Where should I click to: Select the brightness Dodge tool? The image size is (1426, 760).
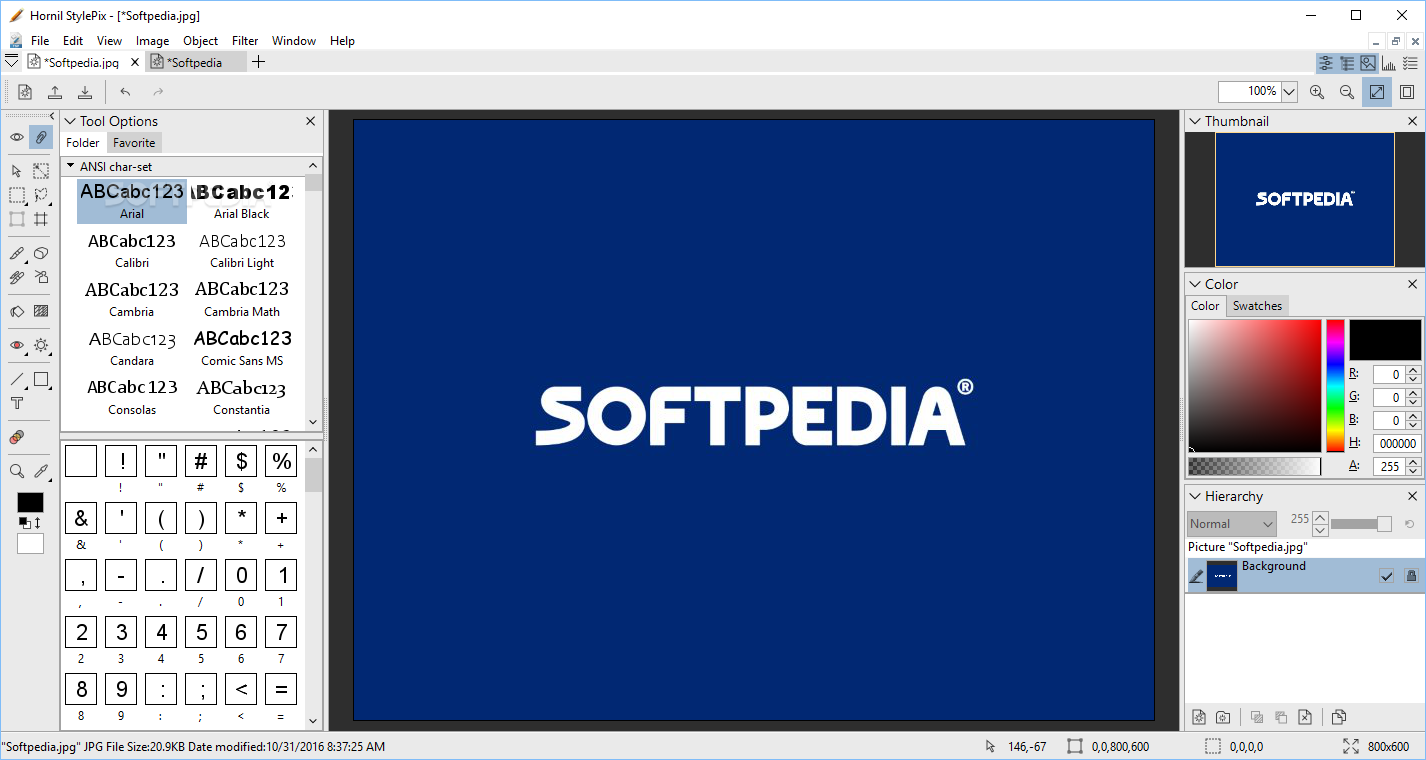pyautogui.click(x=41, y=345)
